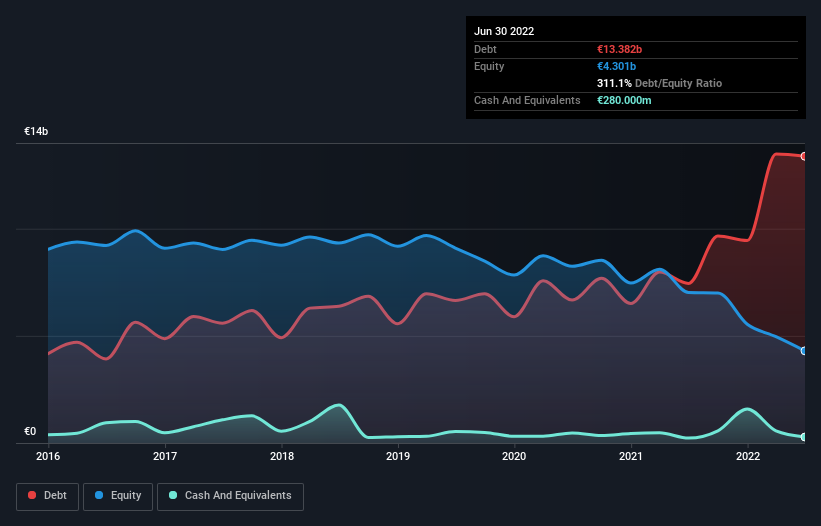Click the red Debt endpoint marker
Image resolution: width=821 pixels, height=526 pixels.
(x=804, y=156)
